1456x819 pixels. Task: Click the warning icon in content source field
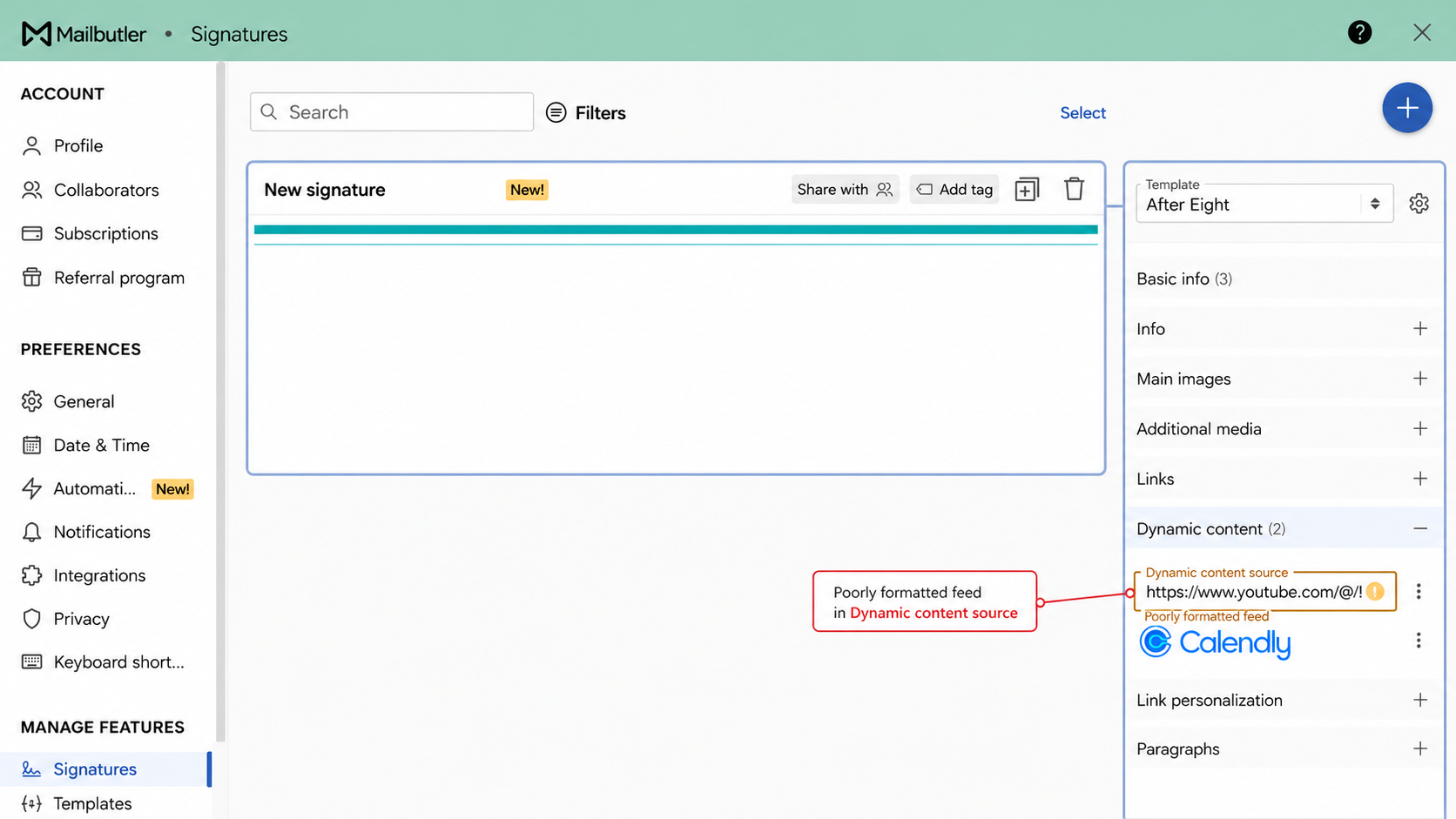click(1375, 592)
